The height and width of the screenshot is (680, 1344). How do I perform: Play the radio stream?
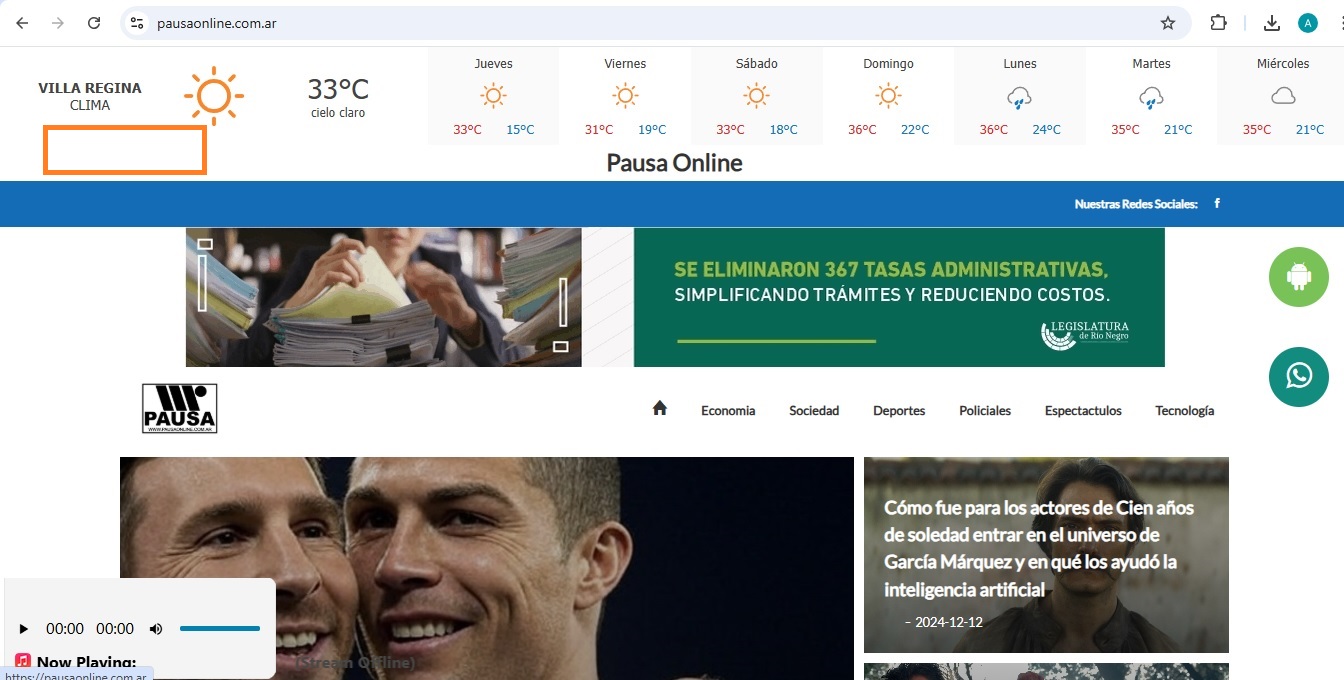point(24,629)
